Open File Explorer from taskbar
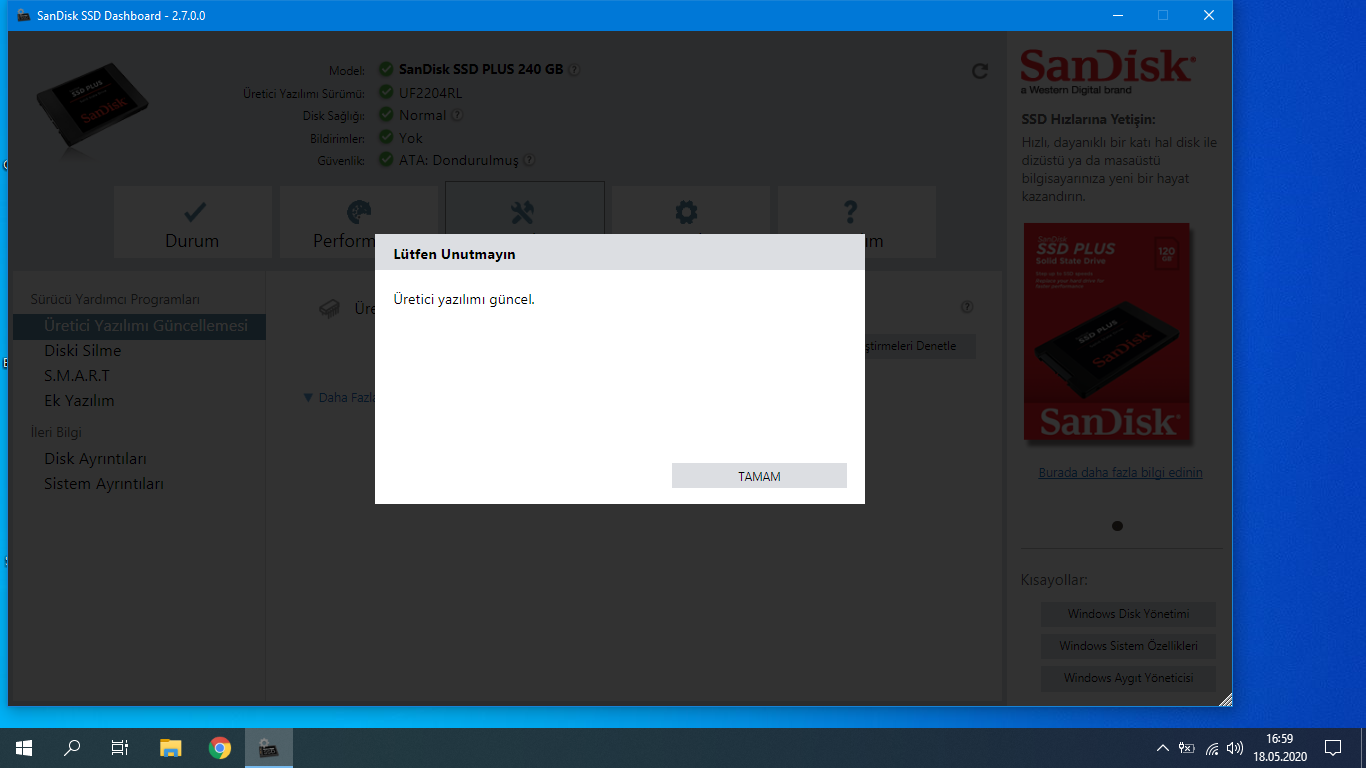 click(171, 748)
